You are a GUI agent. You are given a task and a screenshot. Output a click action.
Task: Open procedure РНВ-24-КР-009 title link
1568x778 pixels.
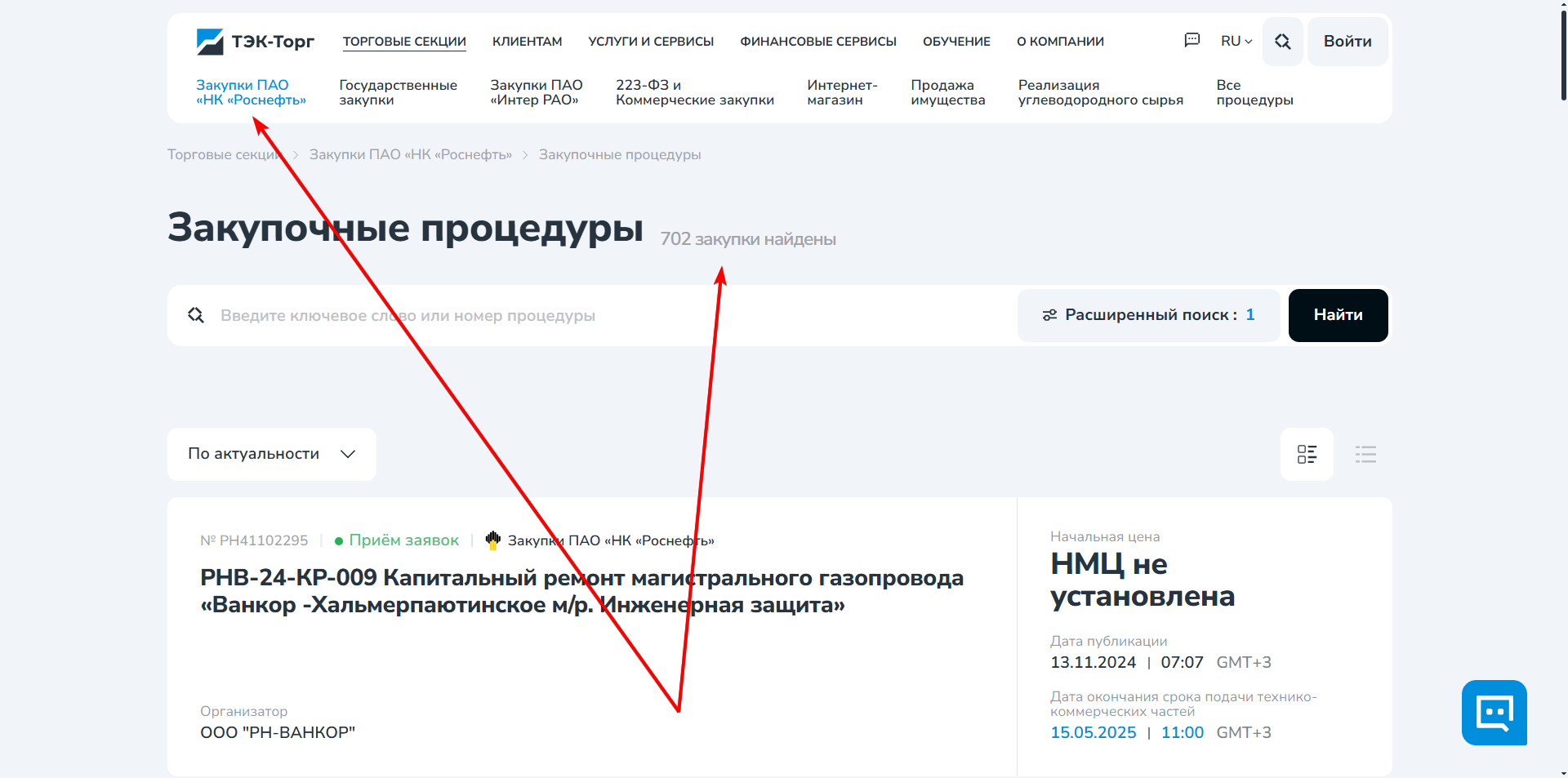click(x=581, y=591)
